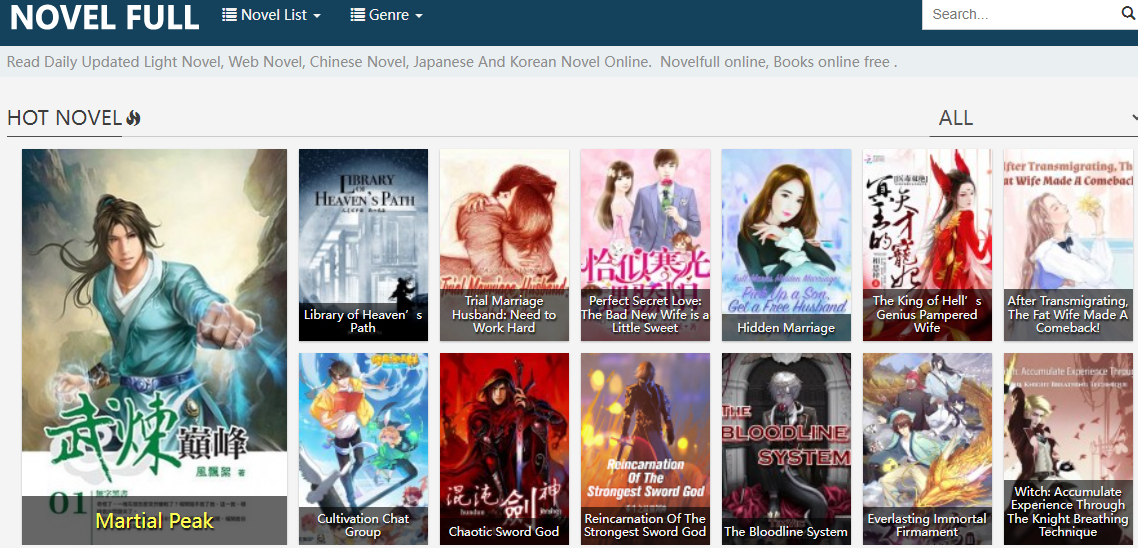
Task: Open The Bloodline System novel cover
Action: (786, 449)
